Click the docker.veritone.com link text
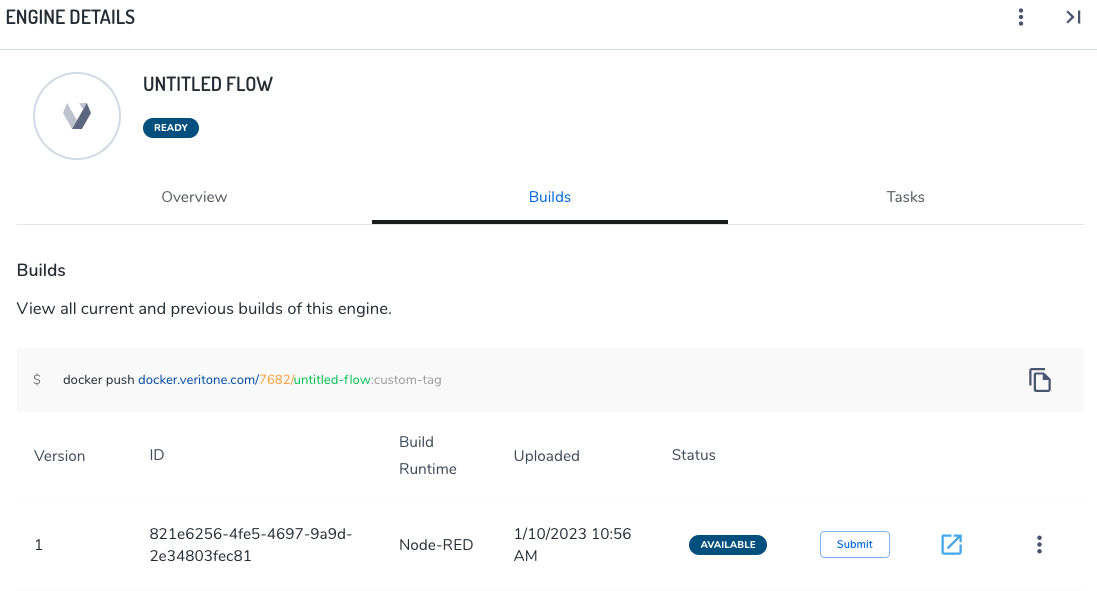Screen dimensions: 1097x591 pyautogui.click(x=196, y=380)
